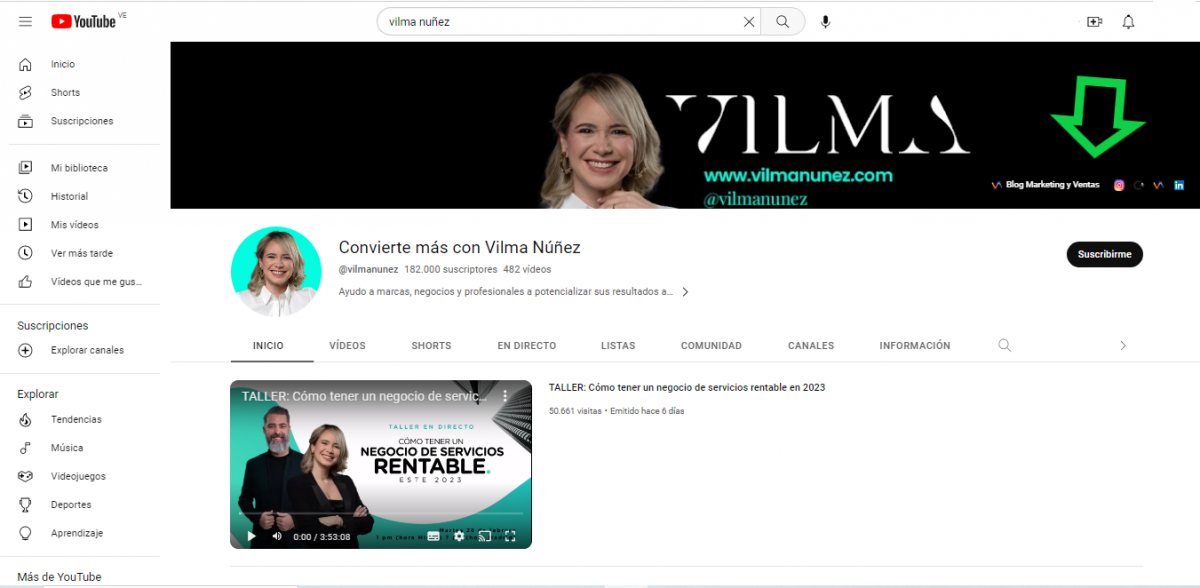The height and width of the screenshot is (588, 1200).
Task: Click the voice search microphone icon
Action: [825, 22]
